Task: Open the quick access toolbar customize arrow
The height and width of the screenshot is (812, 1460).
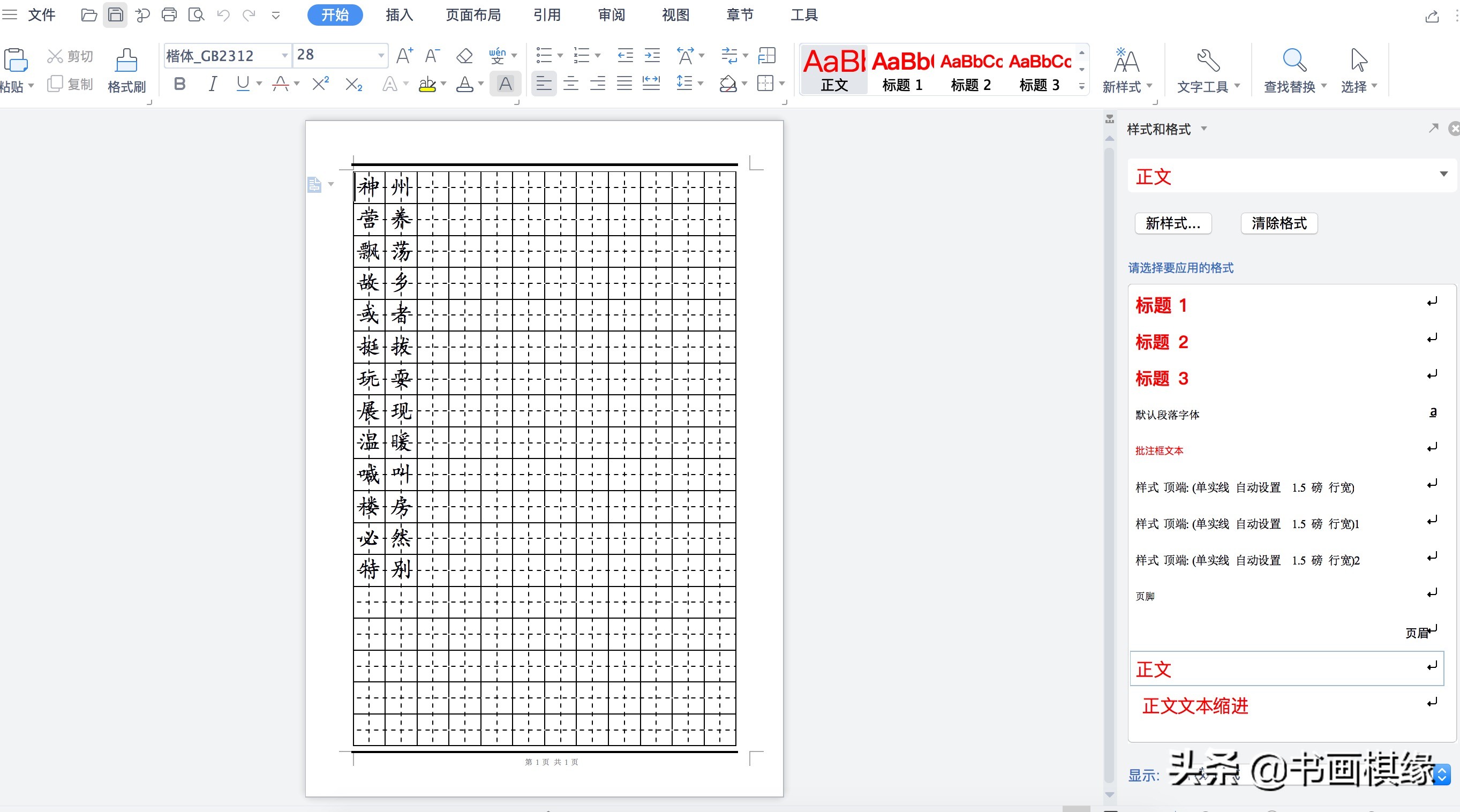Action: tap(275, 16)
